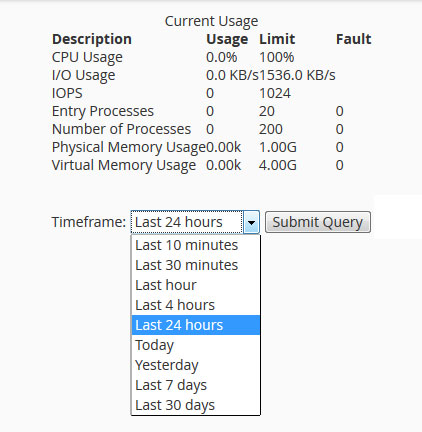Click the '0.0%' CPU usage value
This screenshot has height=432, width=422.
pyautogui.click(x=221, y=57)
